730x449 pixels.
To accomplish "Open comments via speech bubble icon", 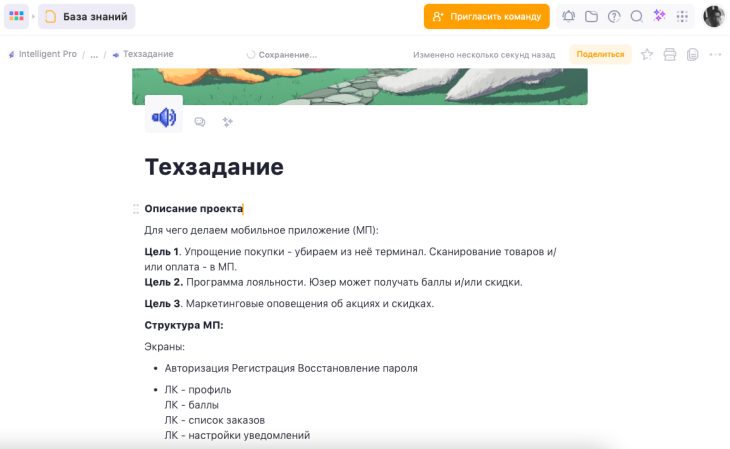I will point(200,122).
